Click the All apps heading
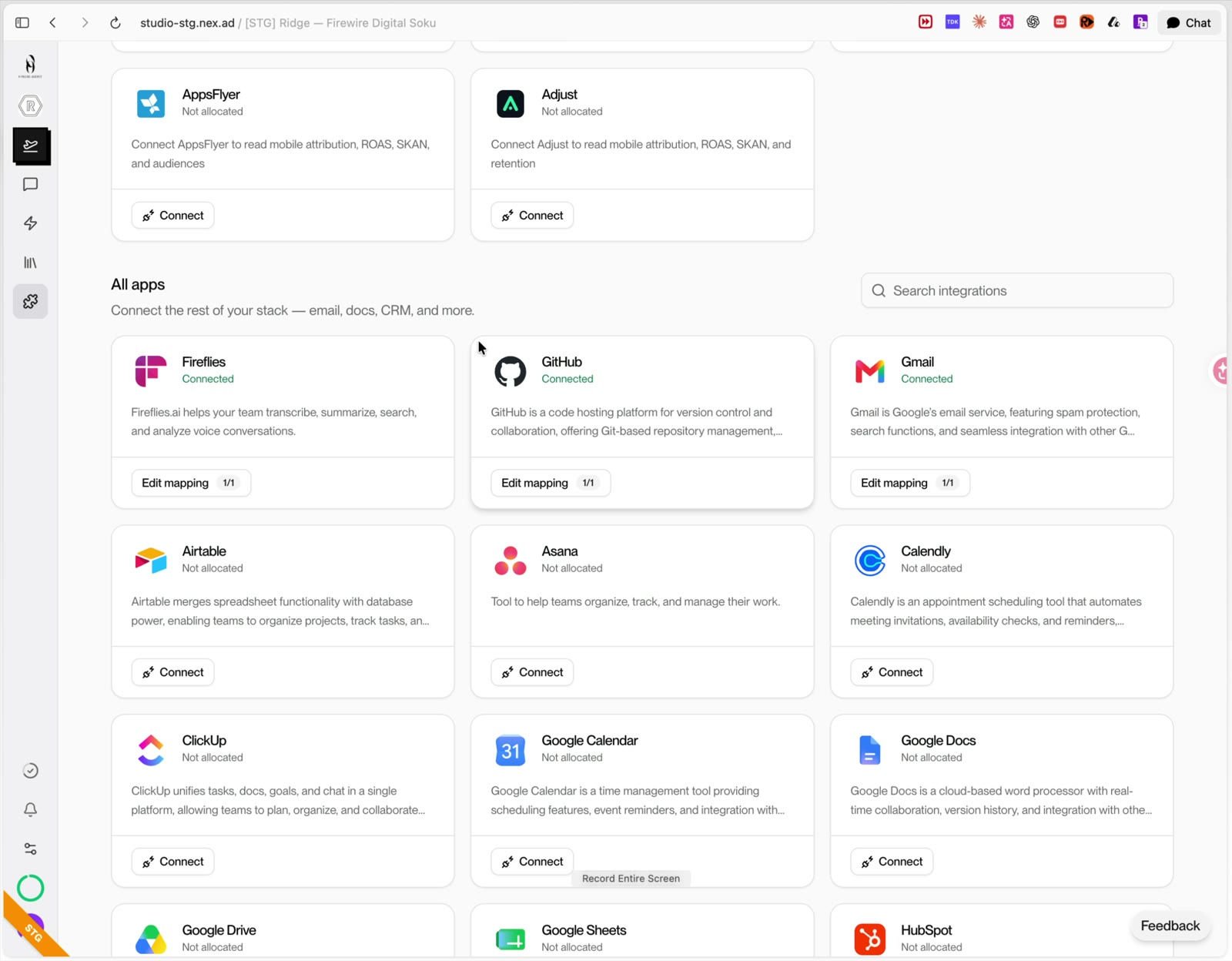Viewport: 1232px width, 961px height. click(138, 284)
